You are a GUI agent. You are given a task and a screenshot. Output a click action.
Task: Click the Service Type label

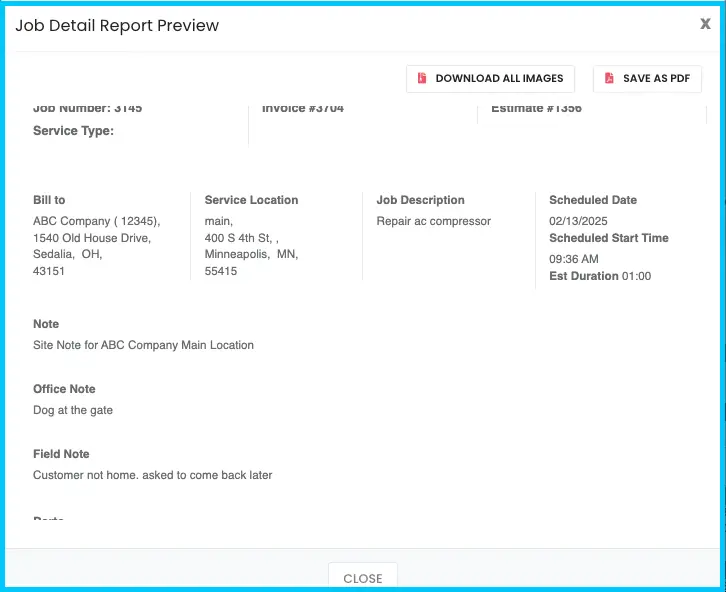[x=73, y=131]
